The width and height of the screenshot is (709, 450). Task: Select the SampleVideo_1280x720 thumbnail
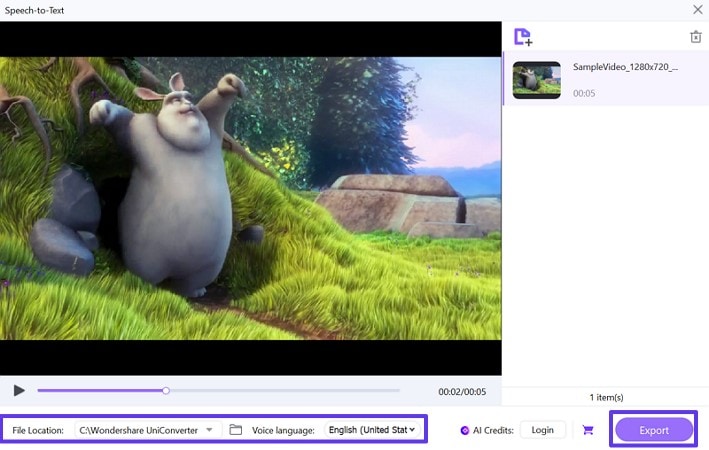(537, 80)
